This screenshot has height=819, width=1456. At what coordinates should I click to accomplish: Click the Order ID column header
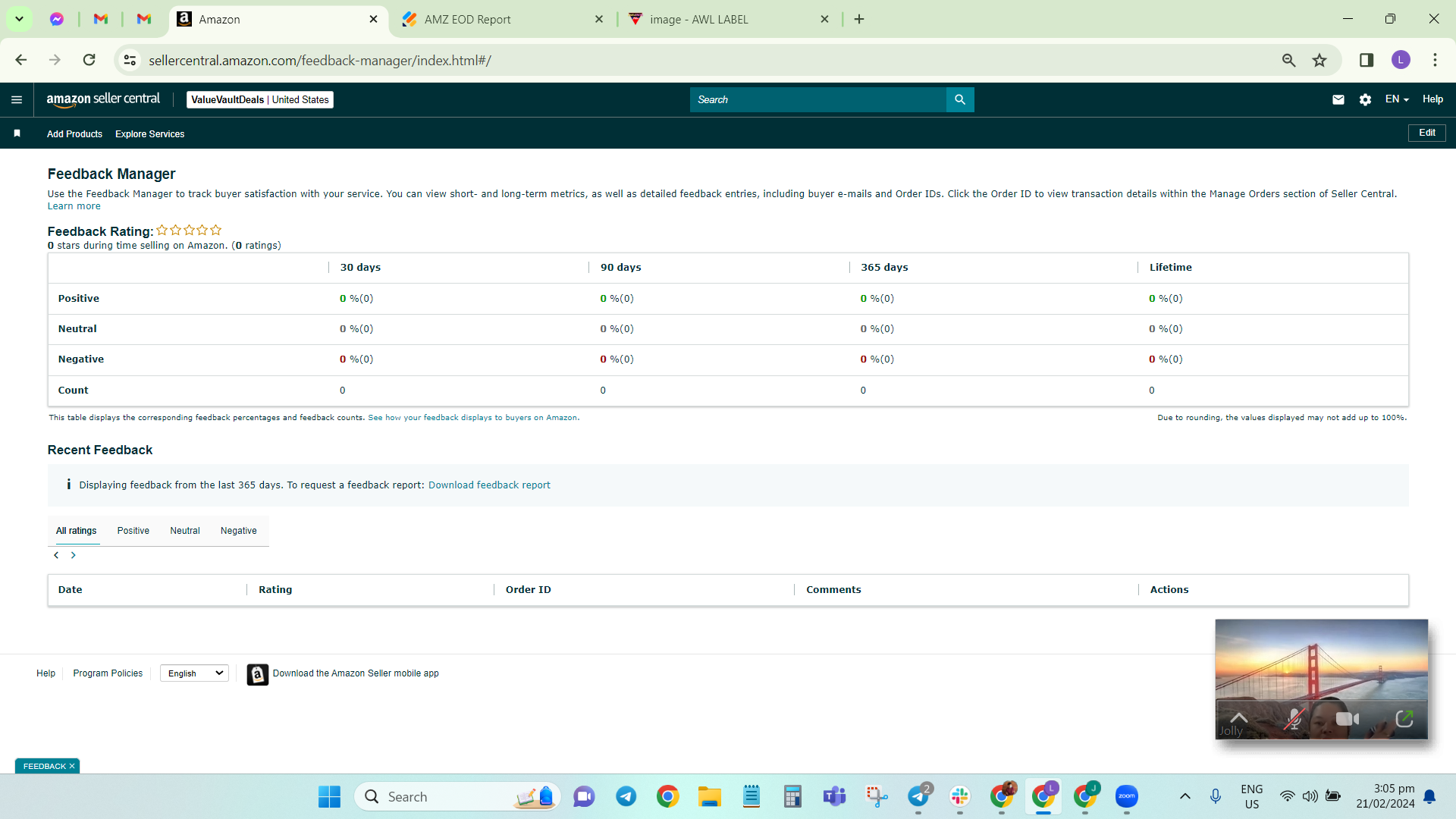tap(529, 590)
